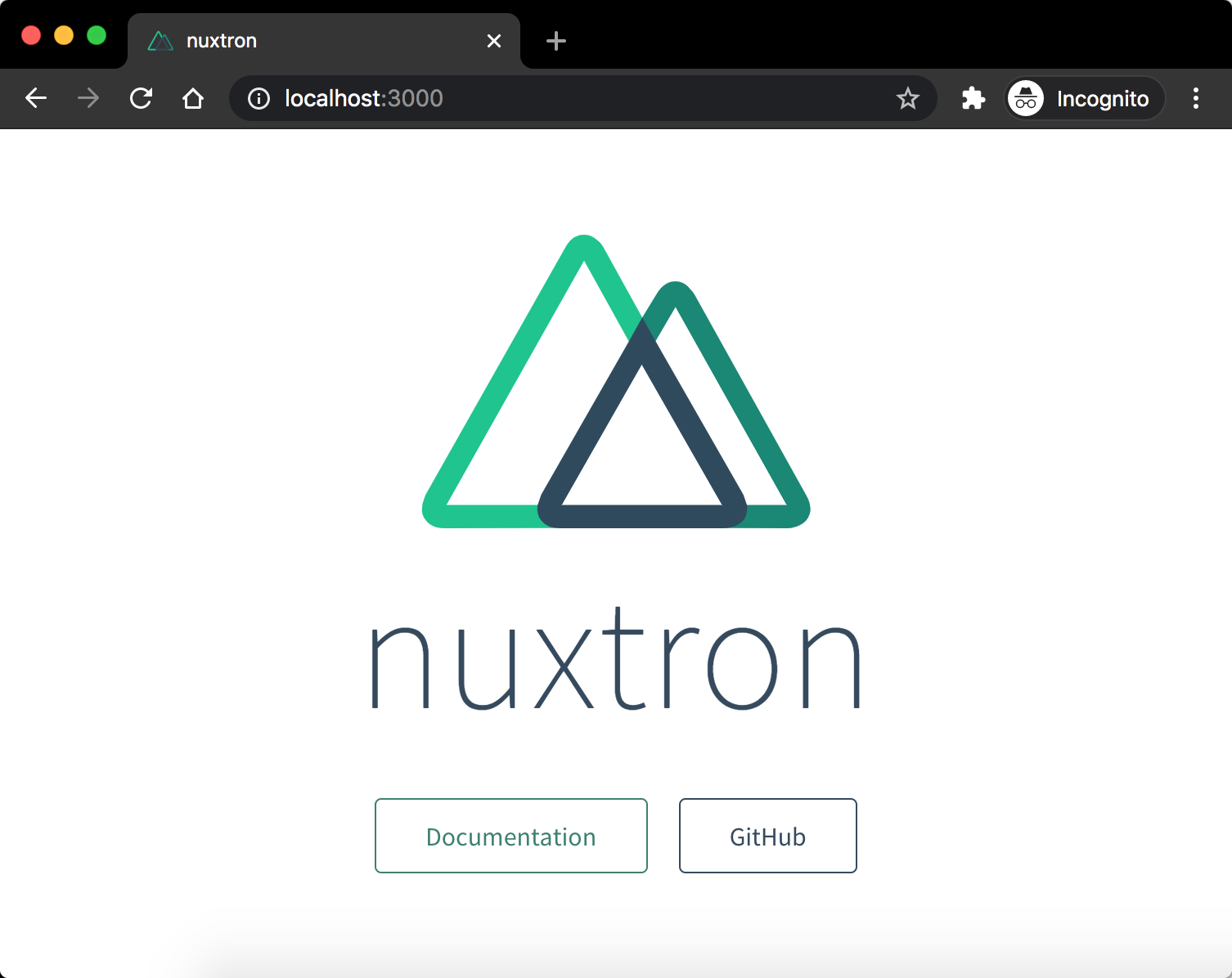Click the forward navigation arrow
The image size is (1232, 978).
88,99
